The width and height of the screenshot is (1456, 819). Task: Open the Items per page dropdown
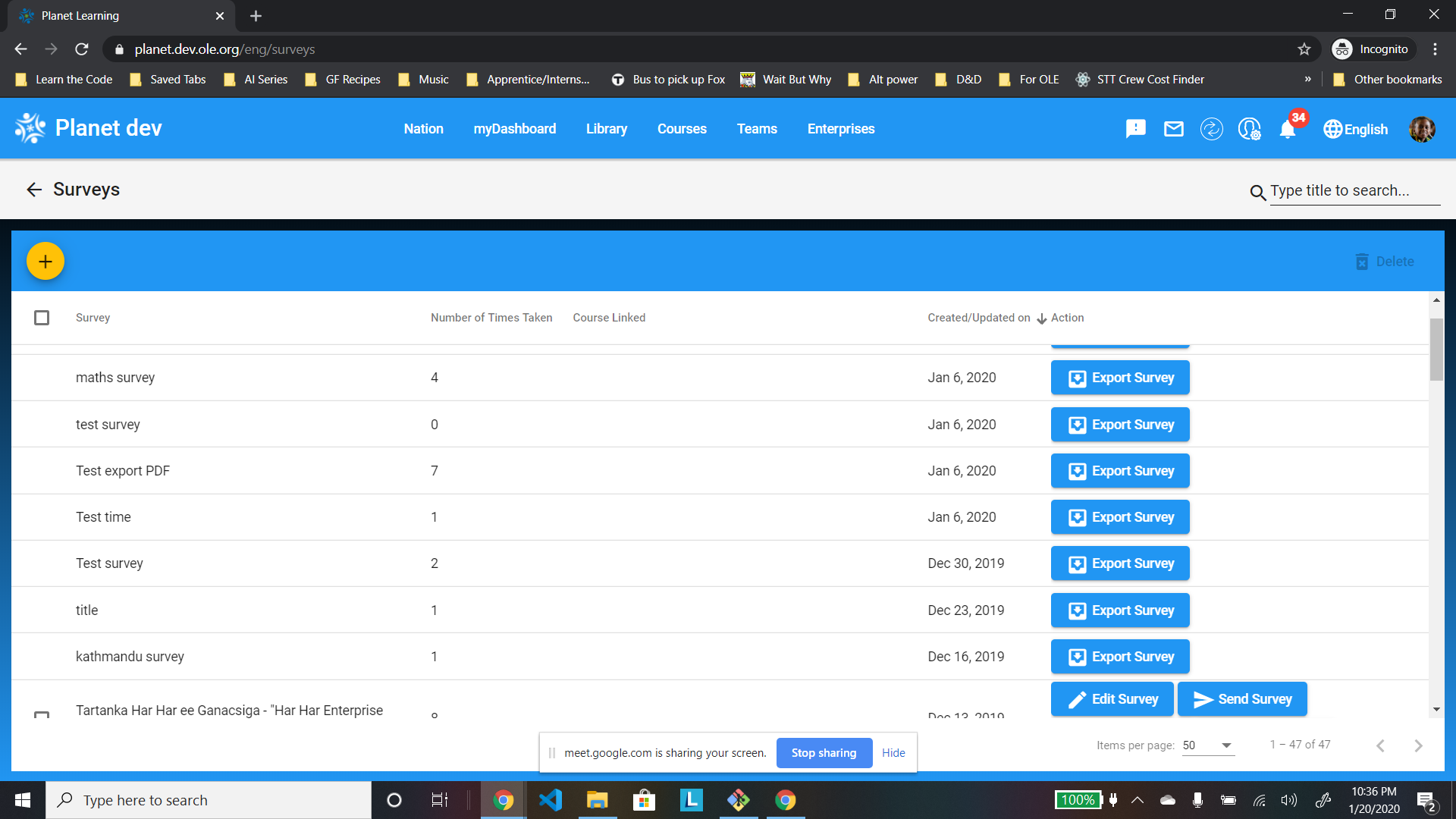pyautogui.click(x=1209, y=745)
